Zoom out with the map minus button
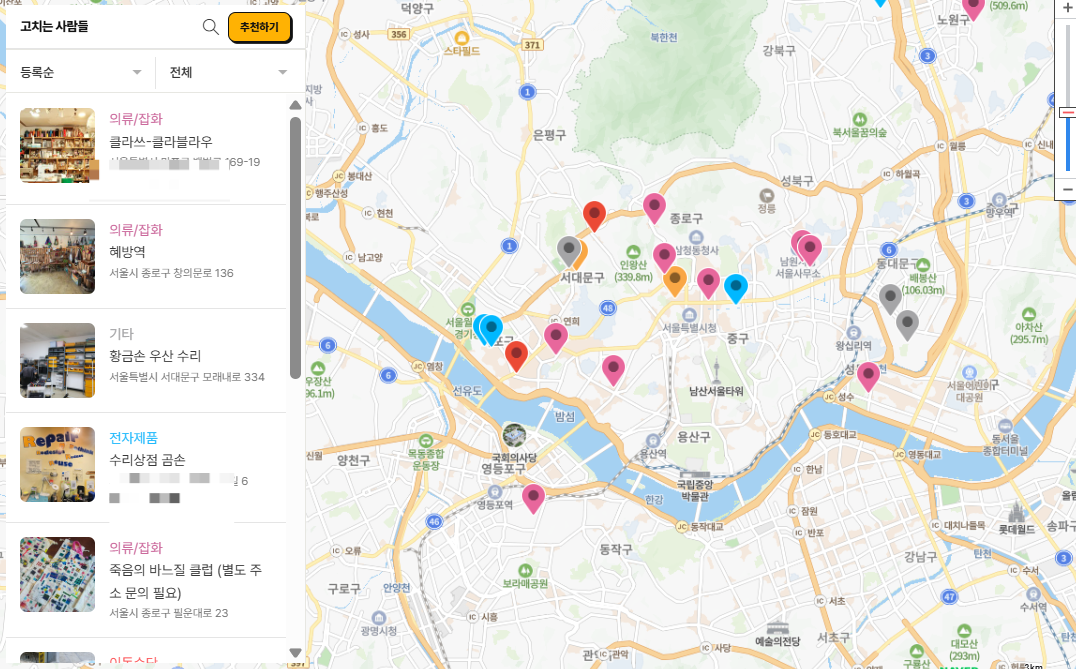Screen dimensions: 1076x669 [x=1067, y=189]
